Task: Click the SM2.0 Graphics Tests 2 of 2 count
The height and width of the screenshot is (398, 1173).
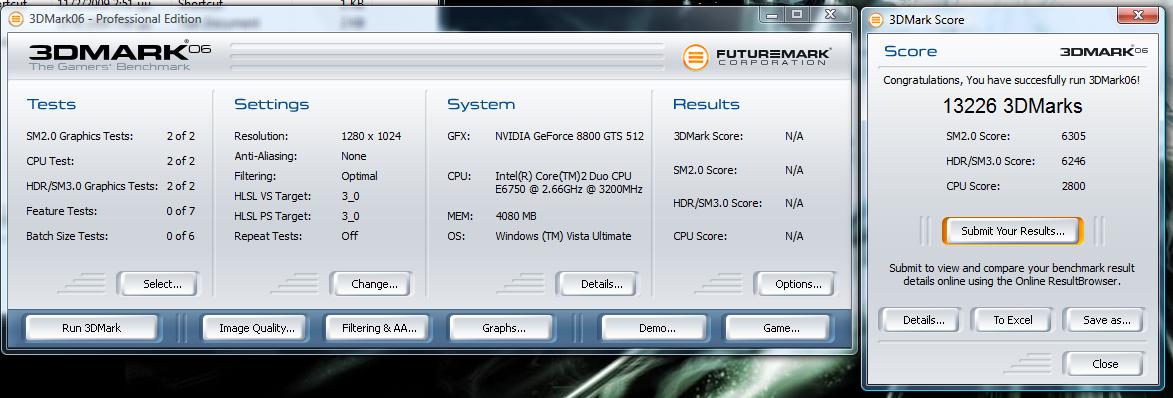Action: pos(180,136)
